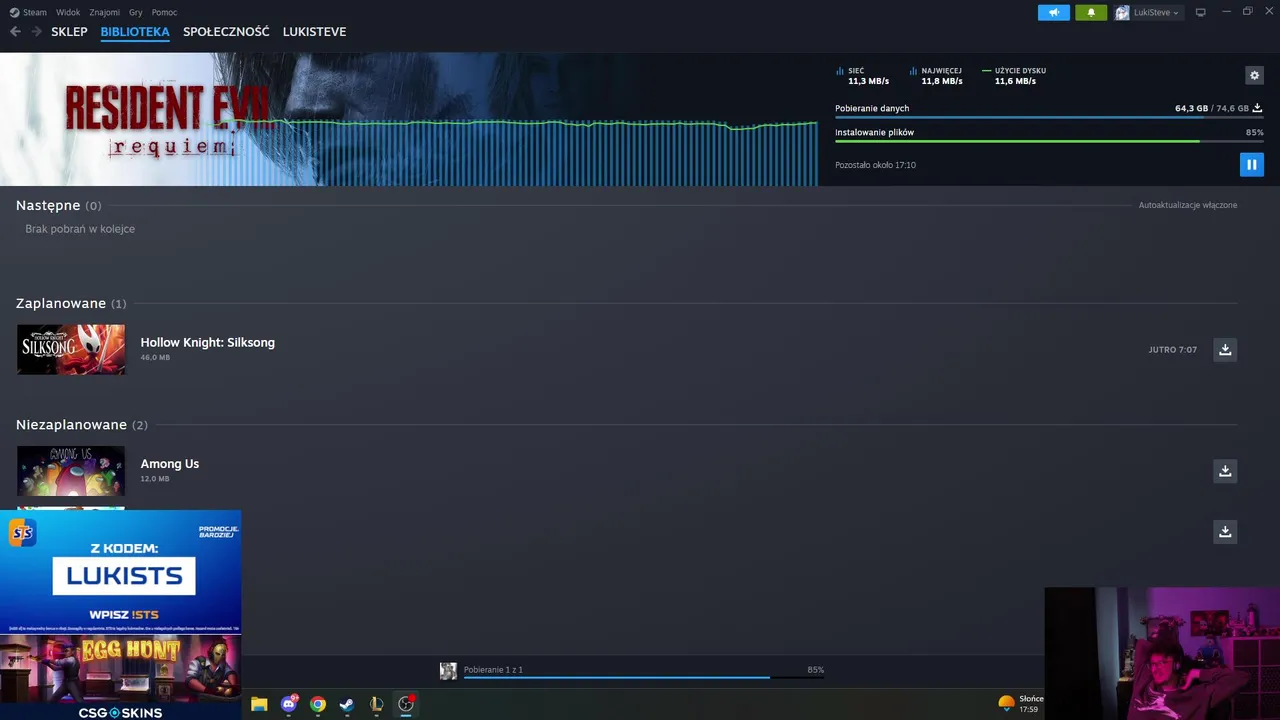
Task: Click the download icon below Among Us row
Action: tap(1225, 531)
